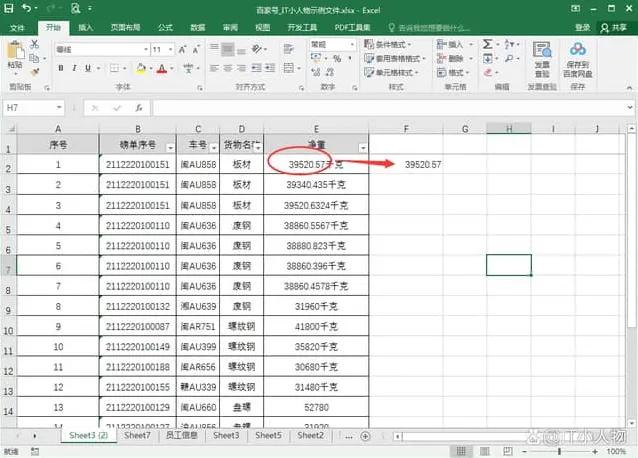The image size is (638, 458).
Task: Apply the yellow fill color bucket
Action: [x=141, y=68]
